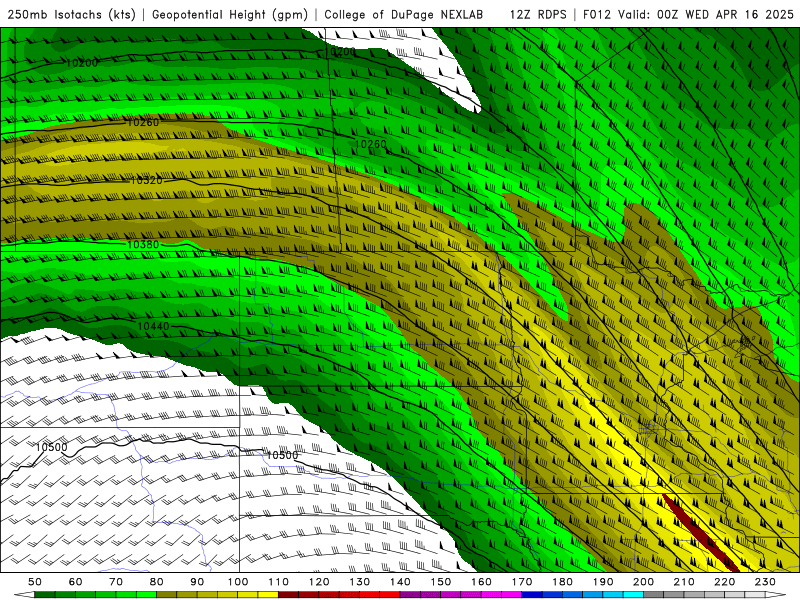Click the '60' color bar value
Viewport: 800px width, 600px height.
(76, 582)
